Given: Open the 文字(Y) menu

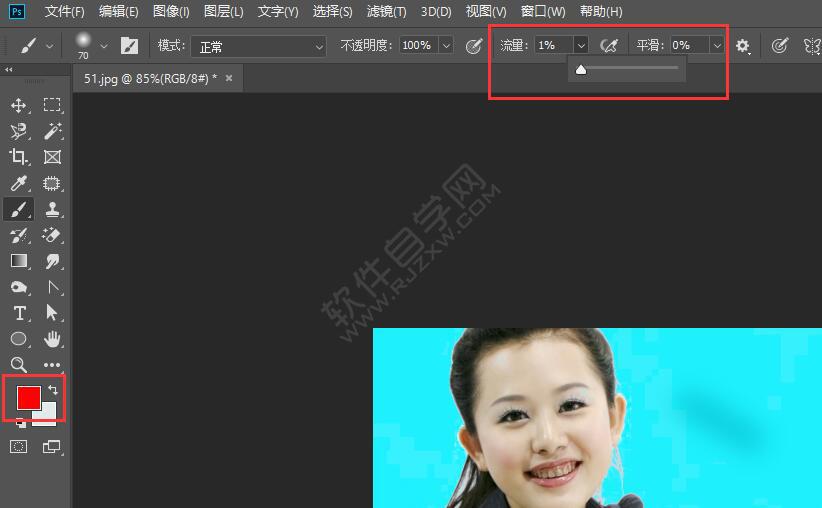Looking at the screenshot, I should pyautogui.click(x=278, y=12).
